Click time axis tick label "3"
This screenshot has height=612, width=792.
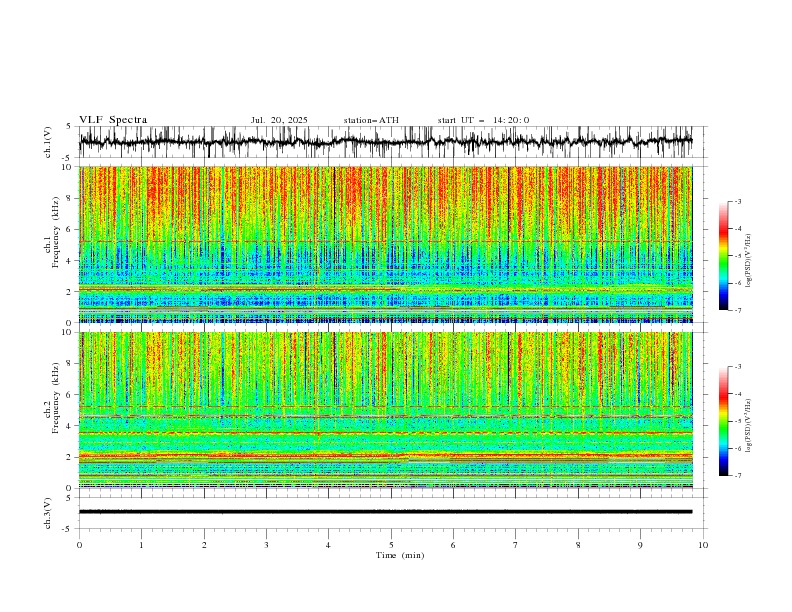click(x=266, y=545)
